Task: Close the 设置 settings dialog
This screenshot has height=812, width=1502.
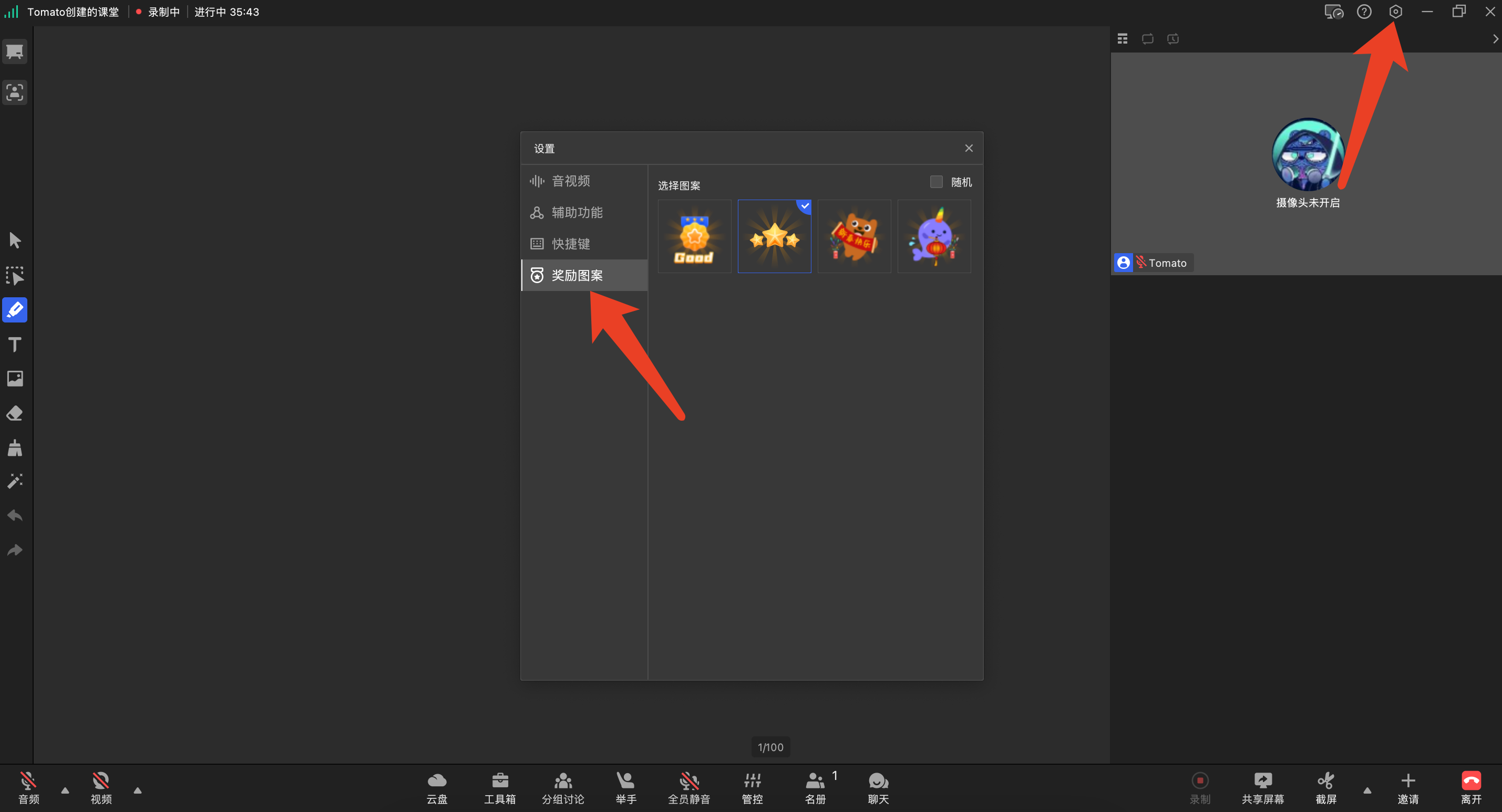Action: coord(969,148)
